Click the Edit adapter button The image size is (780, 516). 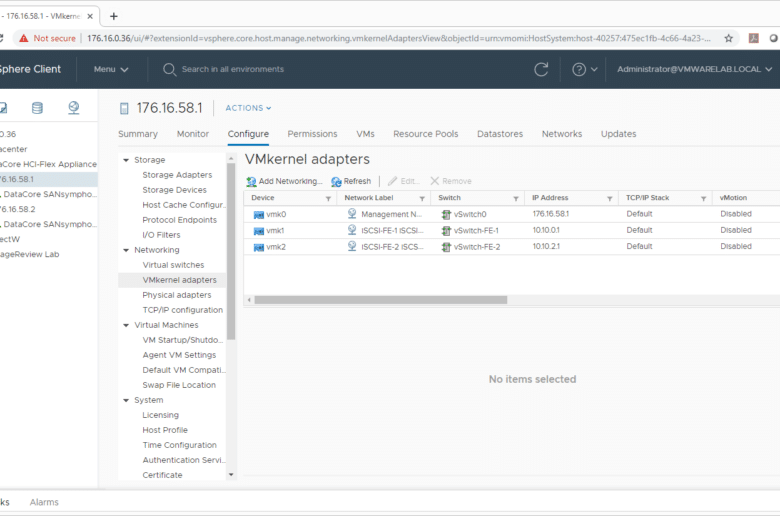(404, 181)
